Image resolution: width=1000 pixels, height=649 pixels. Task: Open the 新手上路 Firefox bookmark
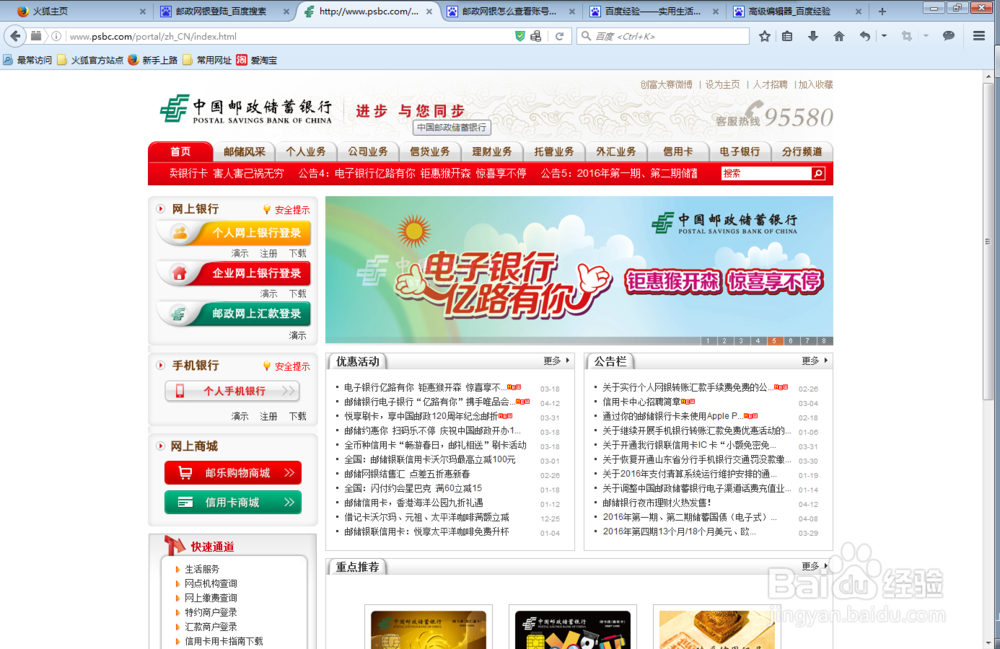click(152, 60)
